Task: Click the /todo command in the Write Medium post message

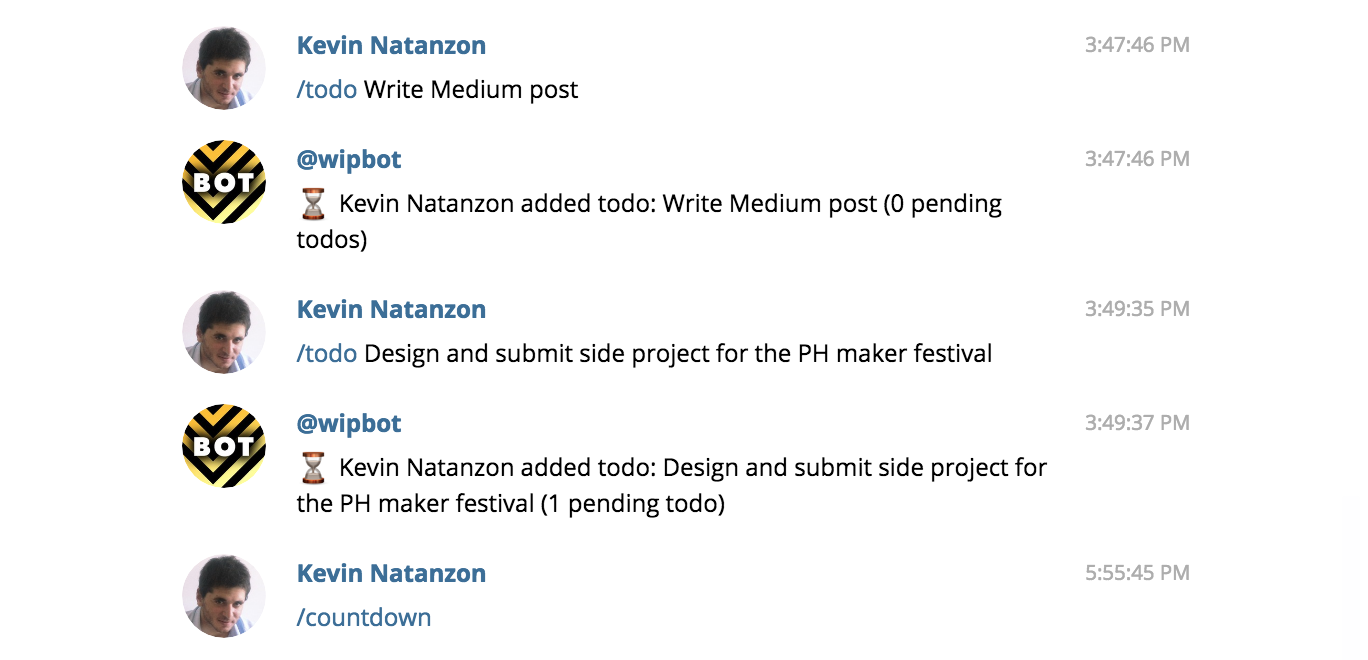Action: coord(327,89)
